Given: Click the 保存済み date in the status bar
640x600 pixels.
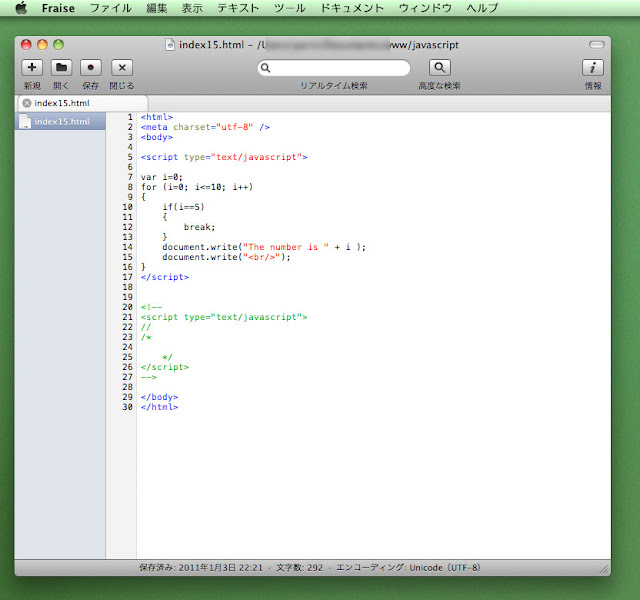Looking at the screenshot, I should coord(201,568).
